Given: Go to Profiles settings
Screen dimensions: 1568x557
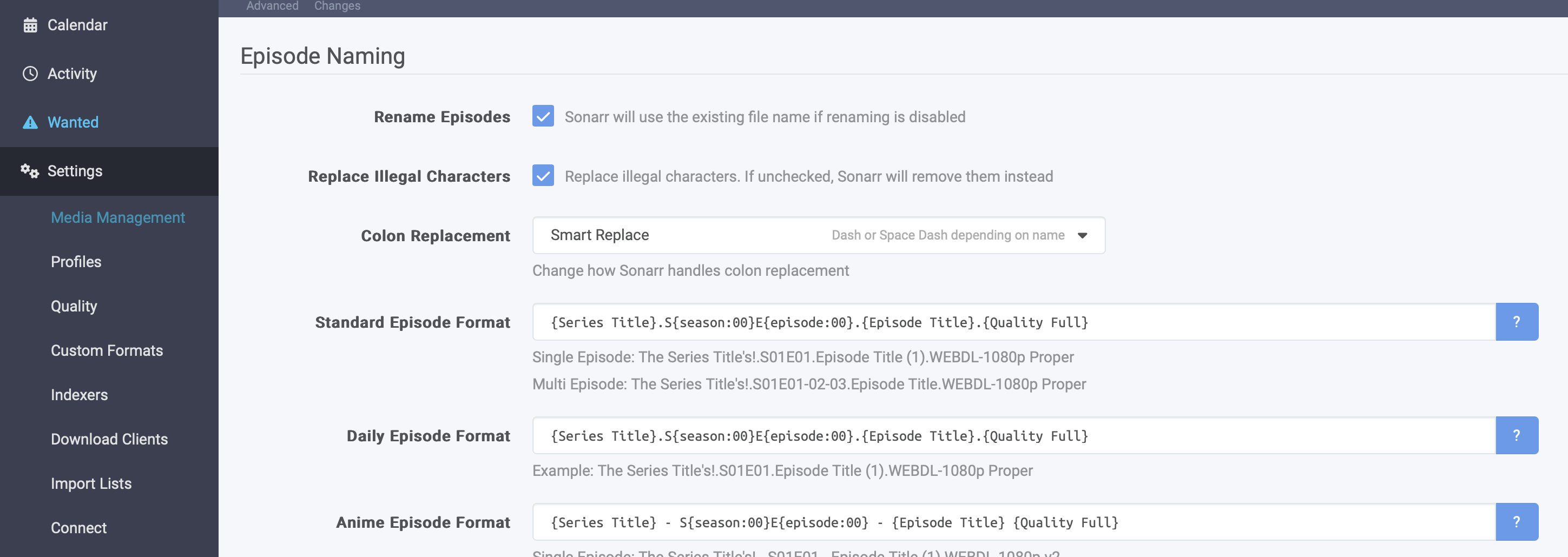Looking at the screenshot, I should pos(76,262).
